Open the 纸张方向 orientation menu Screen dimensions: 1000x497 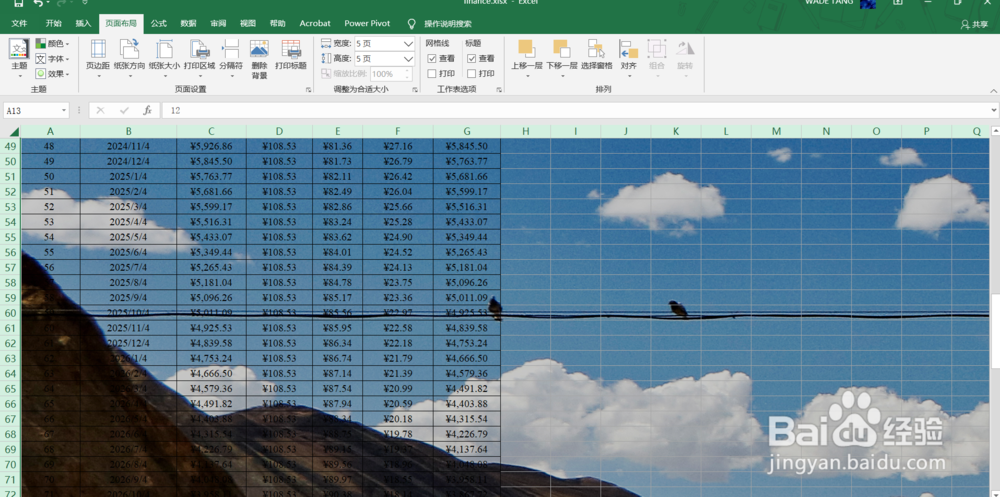click(129, 57)
